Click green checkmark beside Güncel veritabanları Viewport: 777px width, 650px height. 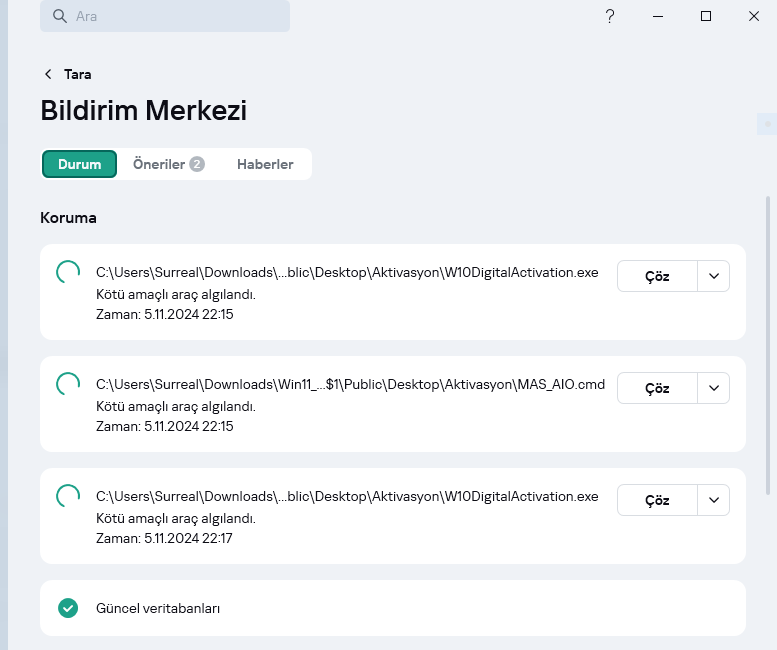pos(68,607)
